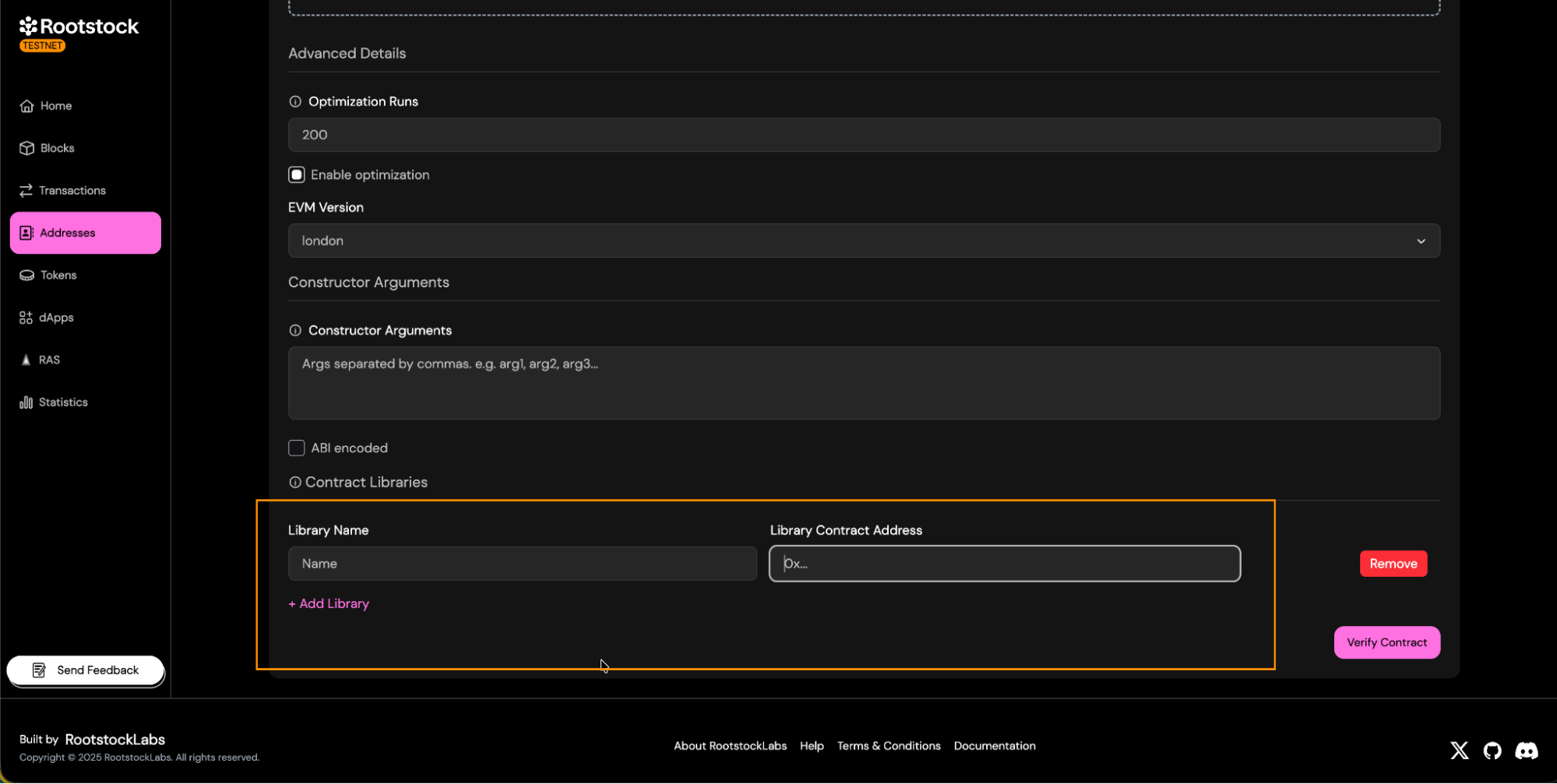This screenshot has width=1557, height=784.
Task: Check the ABI encoded checkbox
Action: [297, 448]
